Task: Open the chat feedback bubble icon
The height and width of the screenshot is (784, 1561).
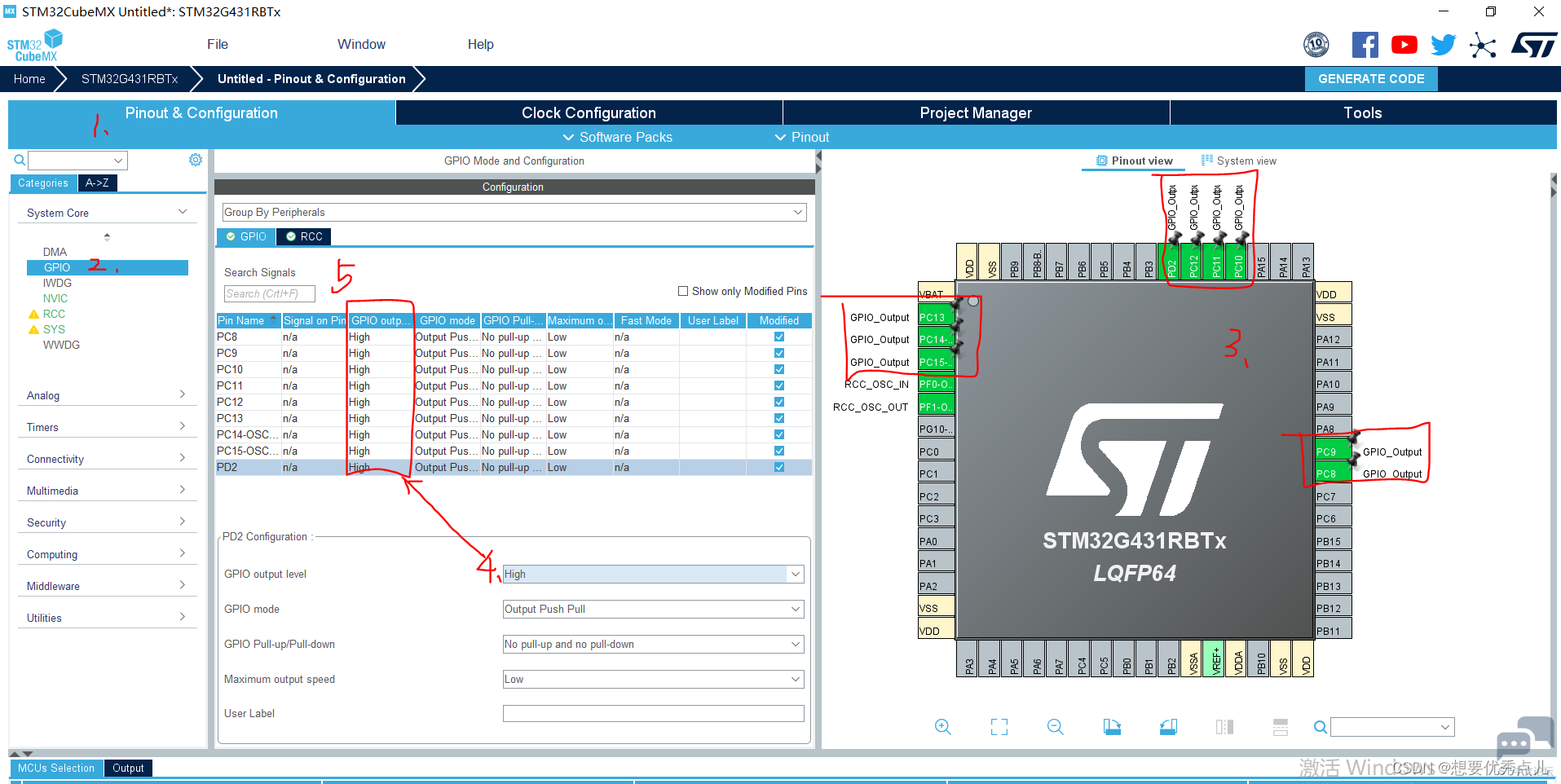Action: pos(1524,738)
